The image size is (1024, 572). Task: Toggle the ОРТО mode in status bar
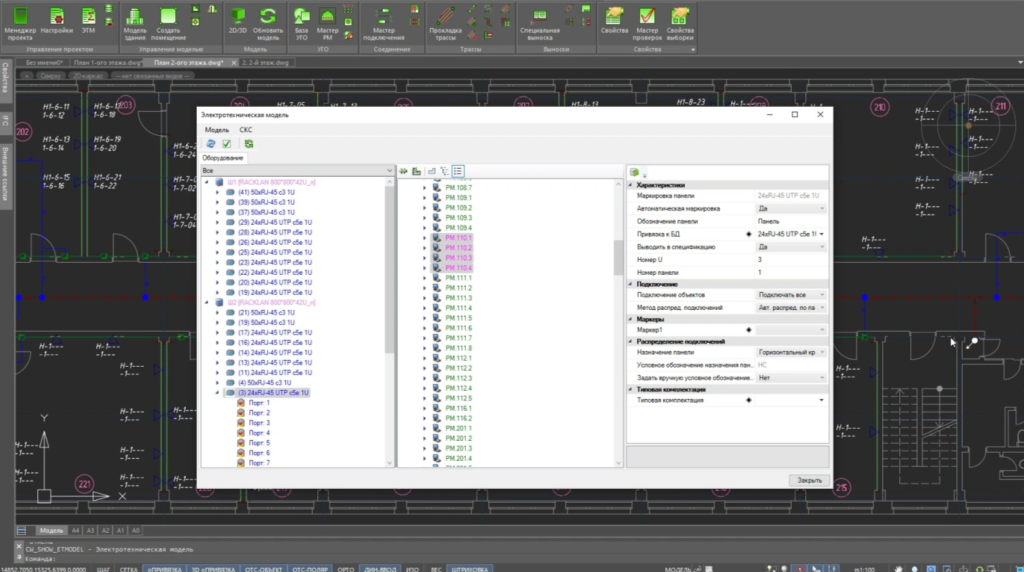(345, 568)
